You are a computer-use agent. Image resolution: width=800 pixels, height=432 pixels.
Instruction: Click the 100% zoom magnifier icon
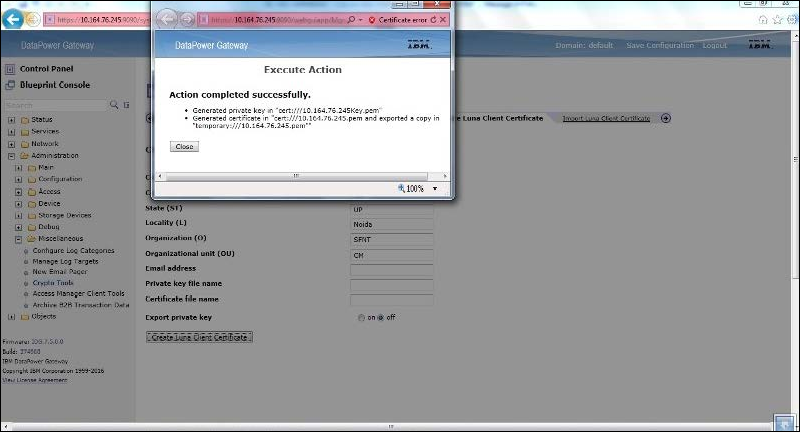401,188
